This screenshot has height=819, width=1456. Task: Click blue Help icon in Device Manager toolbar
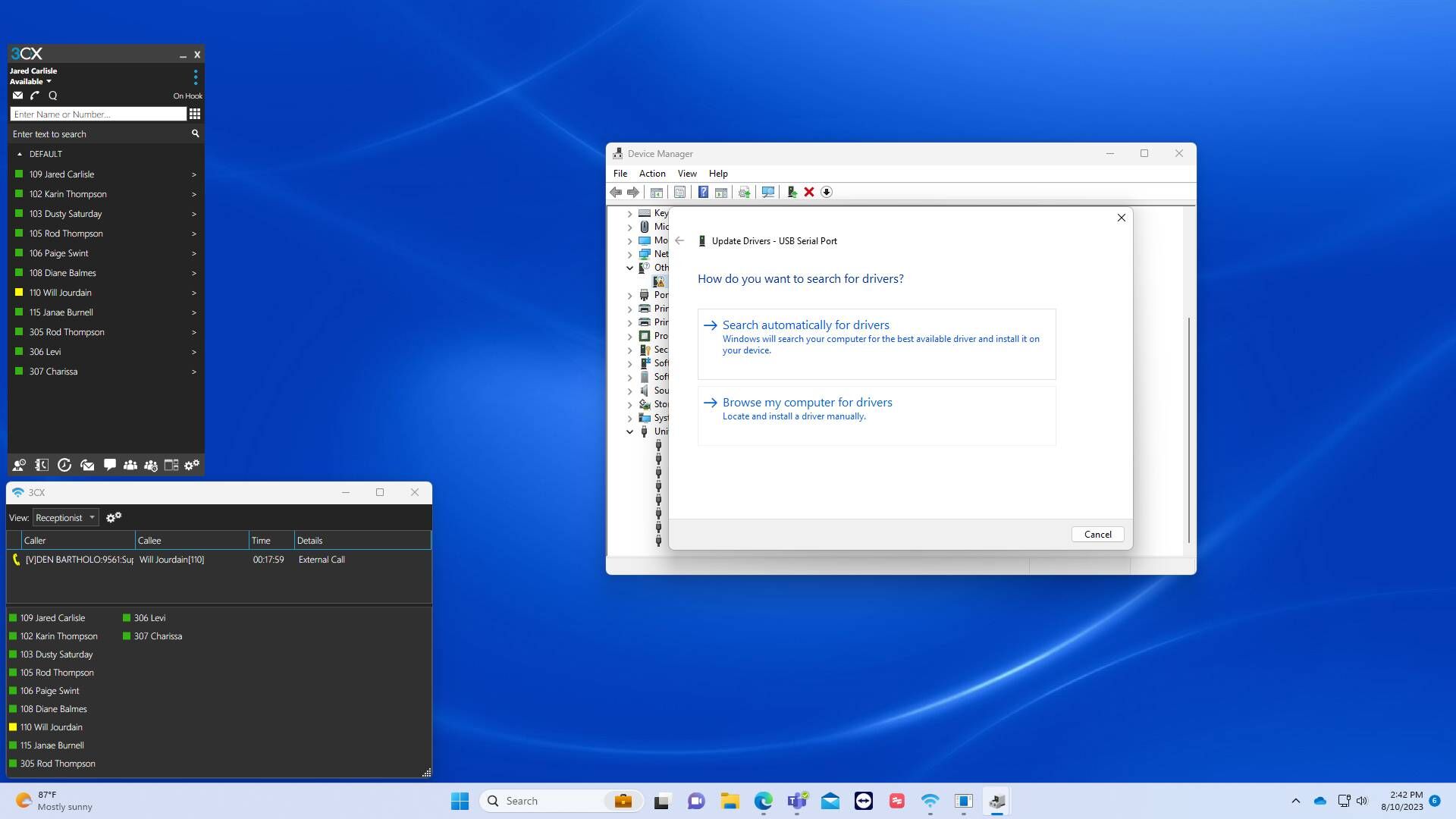(703, 193)
